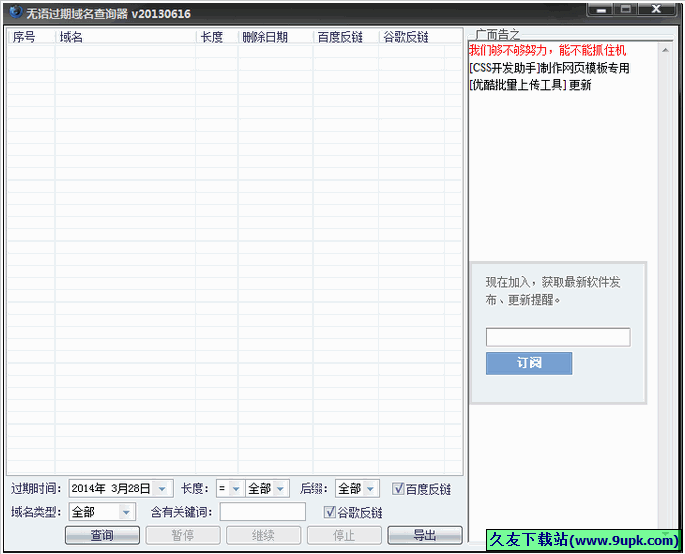Screen dimensions: 685x554
Task: Click the 导出 export button
Action: (x=425, y=535)
